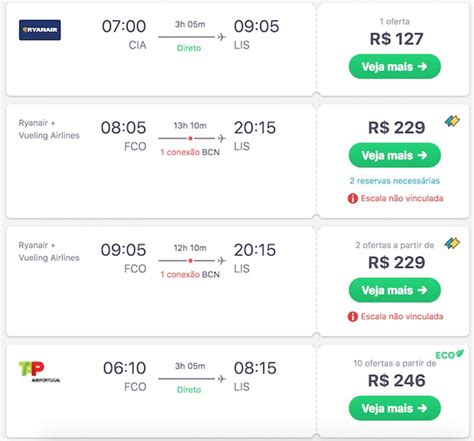
Task: Click 1 conexão BCN on 12h 10m flight
Action: point(190,275)
